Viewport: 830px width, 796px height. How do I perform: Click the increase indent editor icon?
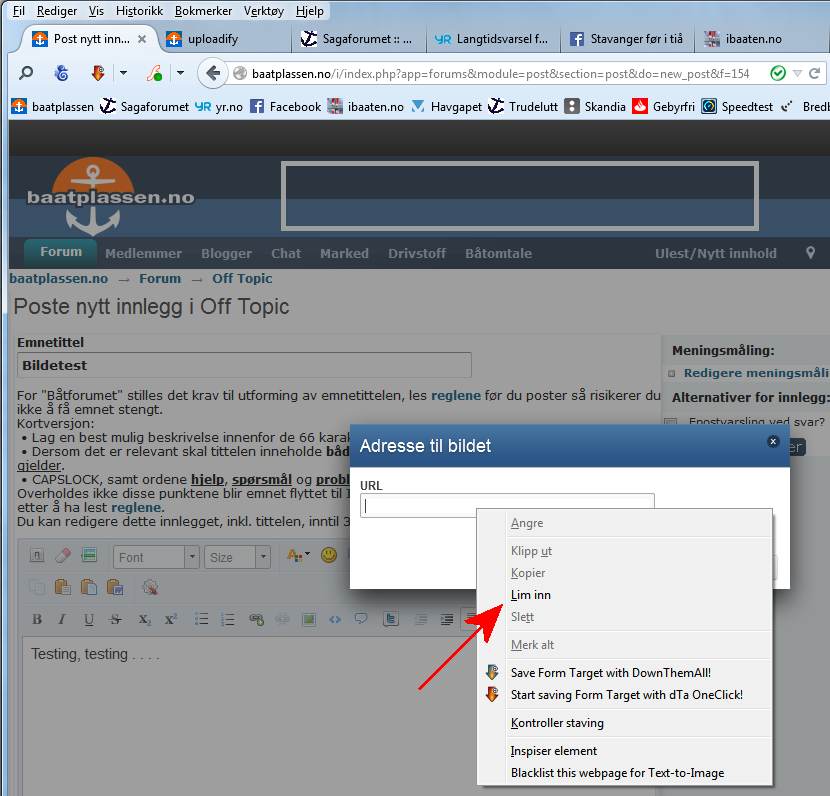click(447, 619)
